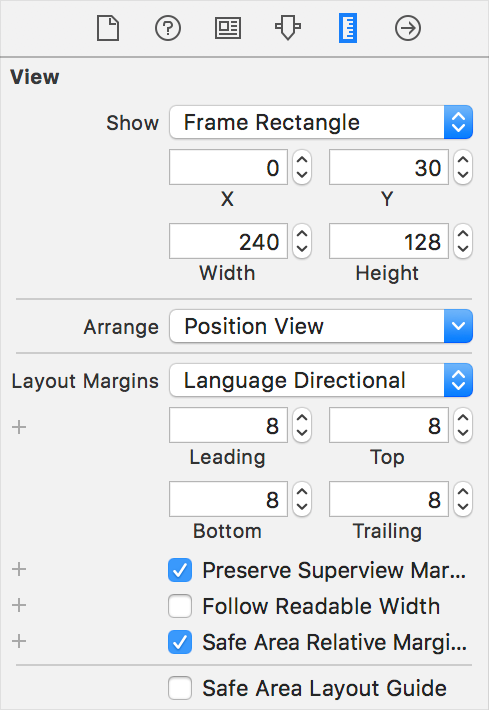
Task: Enable Follow Readable Width checkbox
Action: [180, 606]
